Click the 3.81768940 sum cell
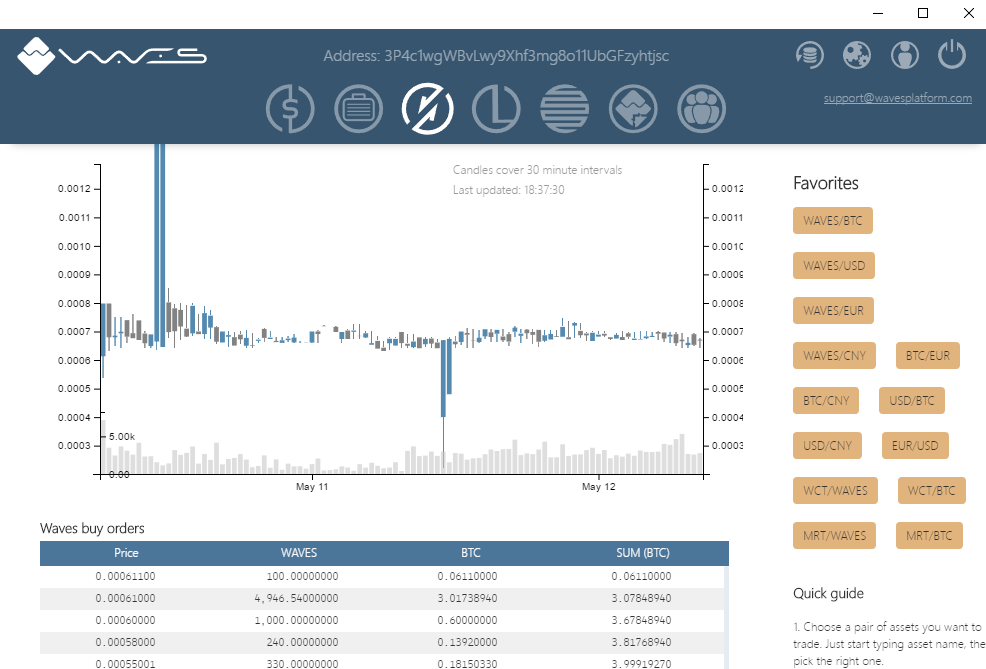Viewport: 986px width, 669px height. tap(641, 643)
